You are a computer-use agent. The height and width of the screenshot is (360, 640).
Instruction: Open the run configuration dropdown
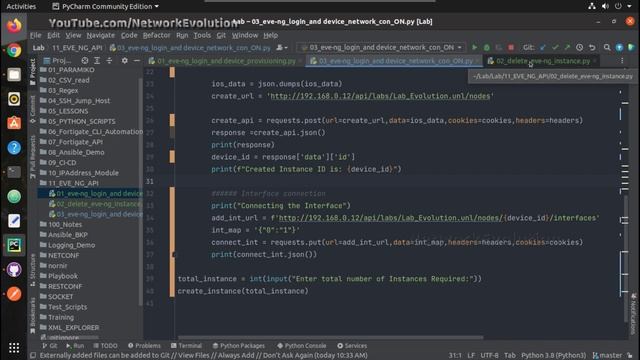click(x=382, y=47)
